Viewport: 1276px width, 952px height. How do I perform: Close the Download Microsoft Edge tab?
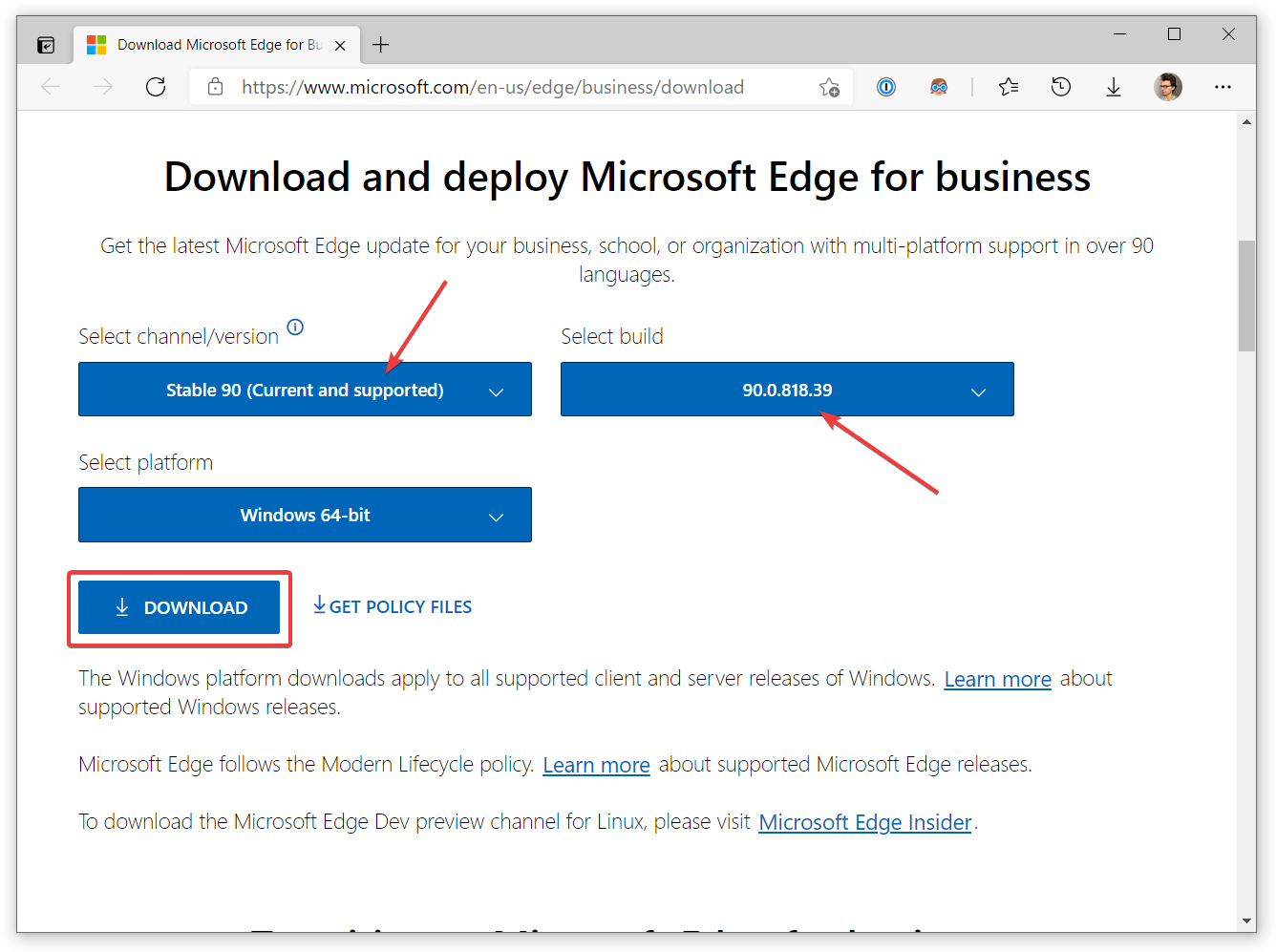click(x=340, y=45)
